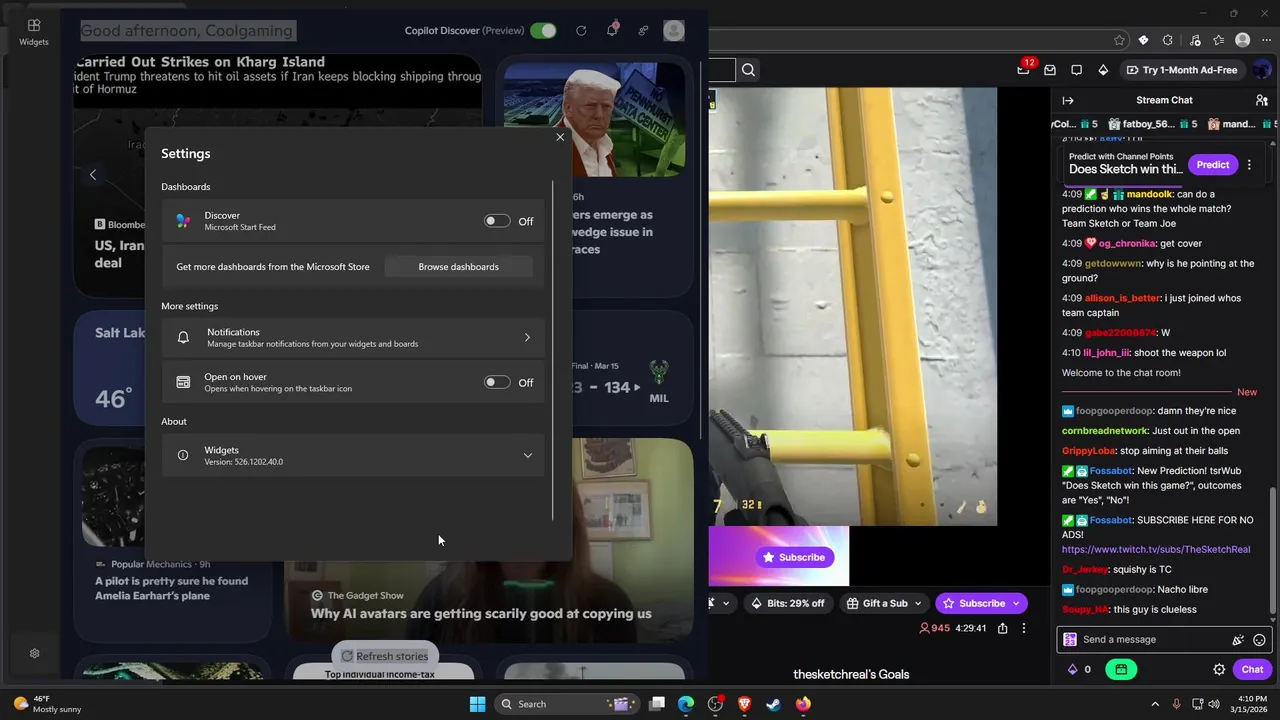Go to previous news story arrow

(93, 175)
